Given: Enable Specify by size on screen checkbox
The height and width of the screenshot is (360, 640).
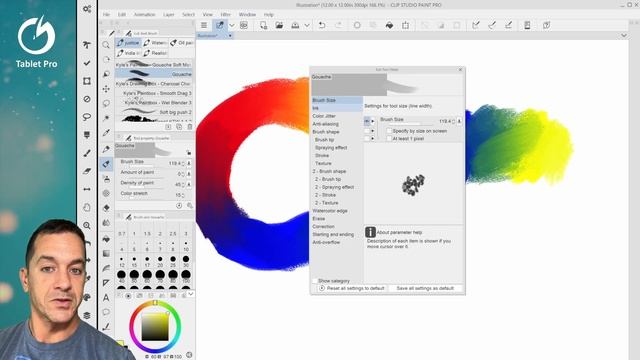Looking at the screenshot, I should (x=389, y=131).
